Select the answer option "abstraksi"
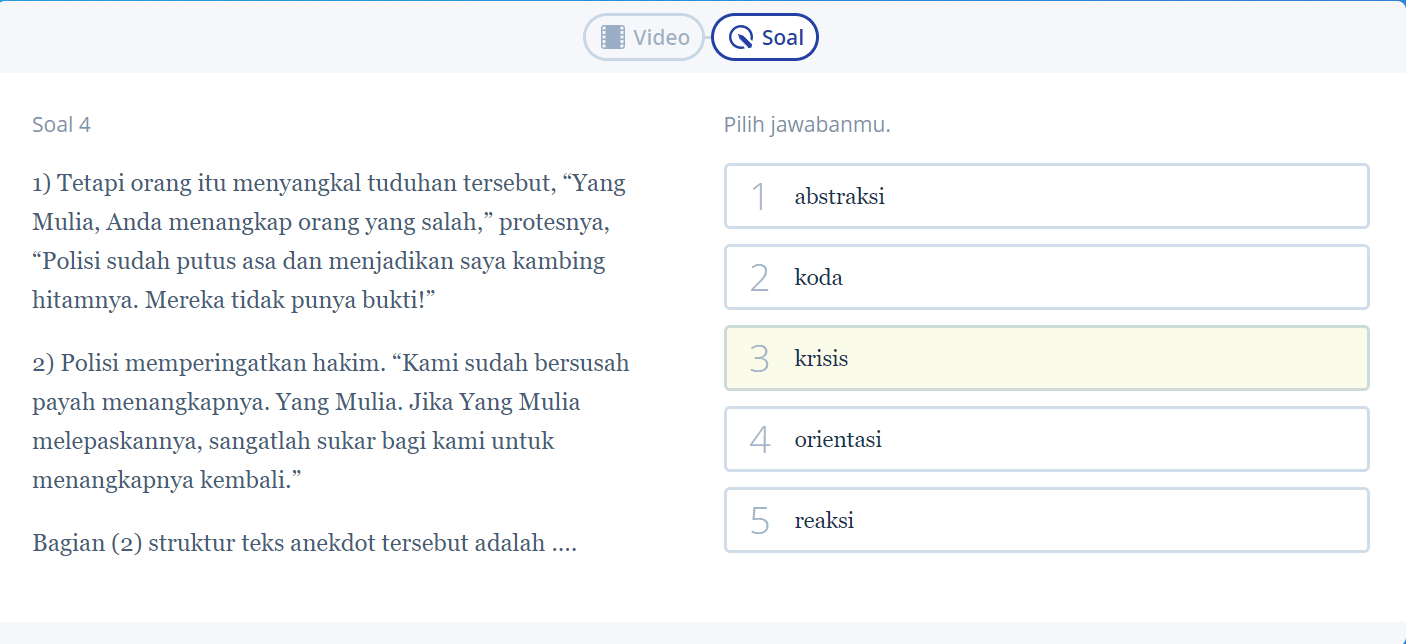1406x644 pixels. [x=1046, y=197]
